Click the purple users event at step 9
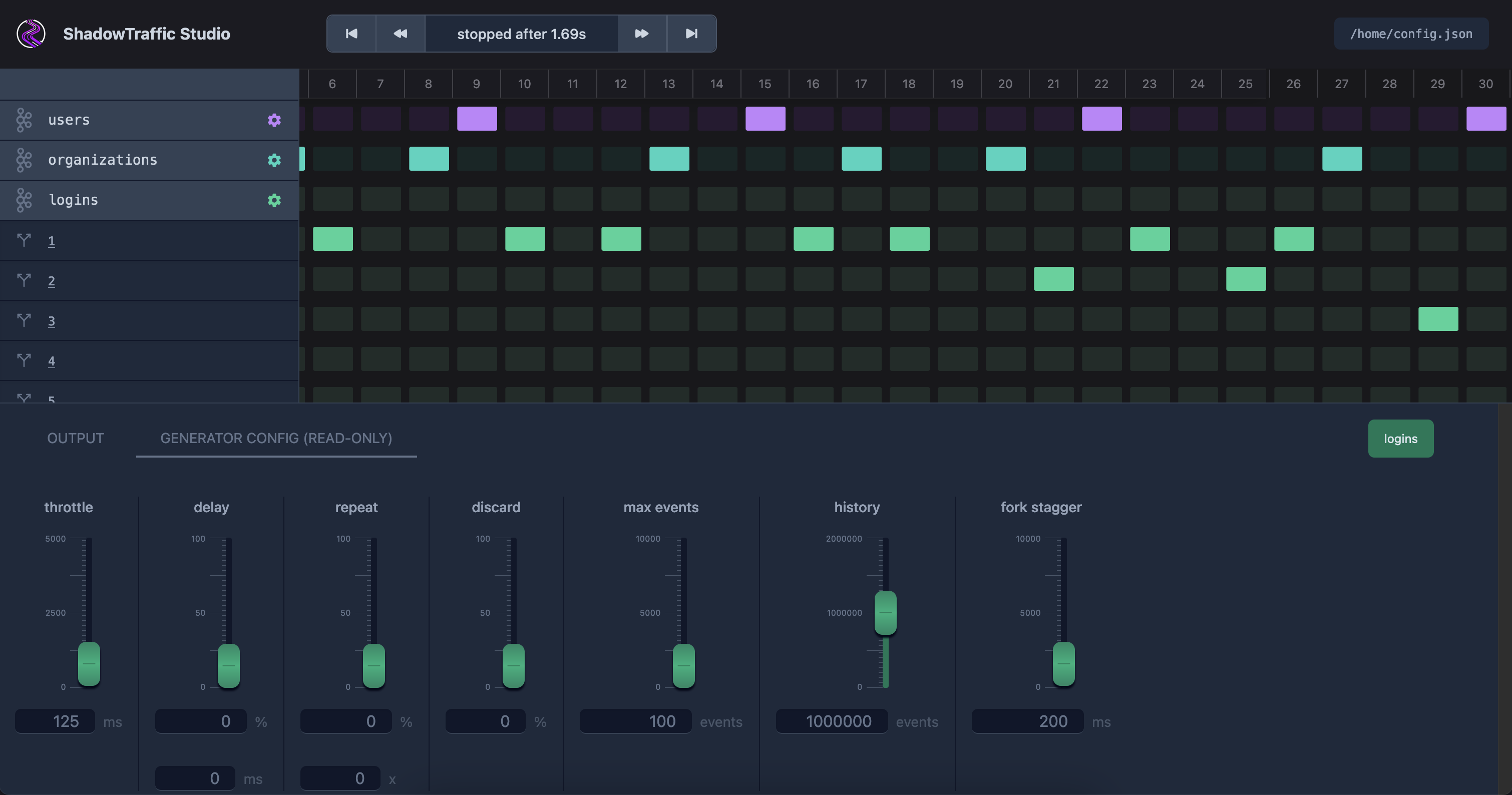 (477, 119)
